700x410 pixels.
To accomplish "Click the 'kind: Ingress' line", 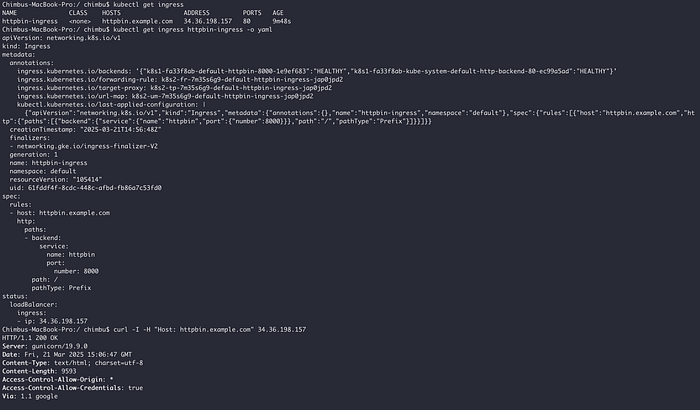I will [x=26, y=46].
